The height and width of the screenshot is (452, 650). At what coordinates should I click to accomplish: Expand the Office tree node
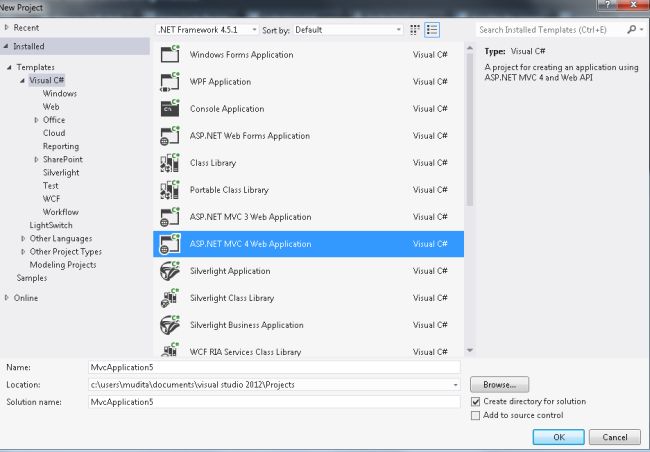click(x=36, y=120)
